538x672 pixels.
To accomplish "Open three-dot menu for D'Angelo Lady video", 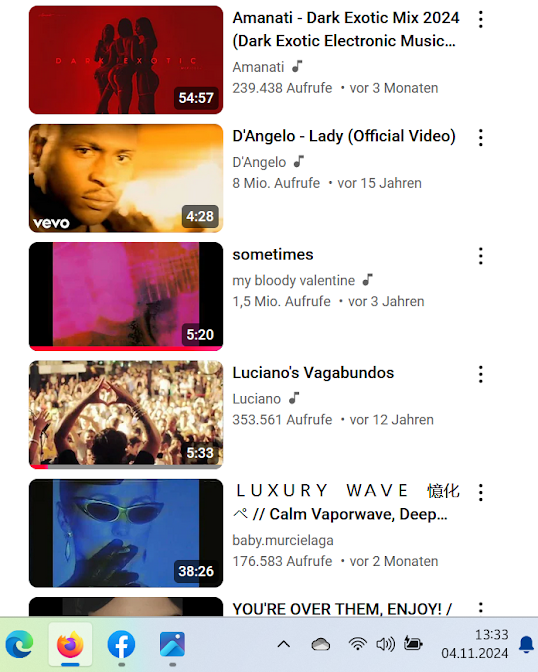I will click(481, 138).
